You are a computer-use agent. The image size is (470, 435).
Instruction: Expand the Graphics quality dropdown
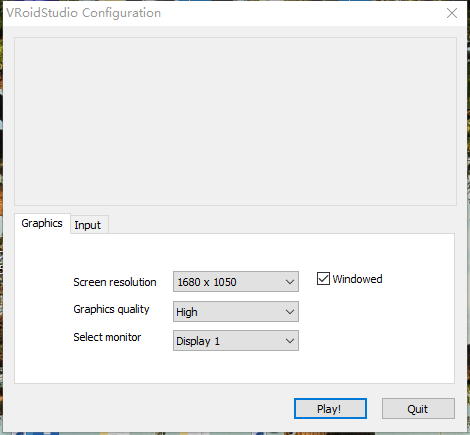(236, 312)
